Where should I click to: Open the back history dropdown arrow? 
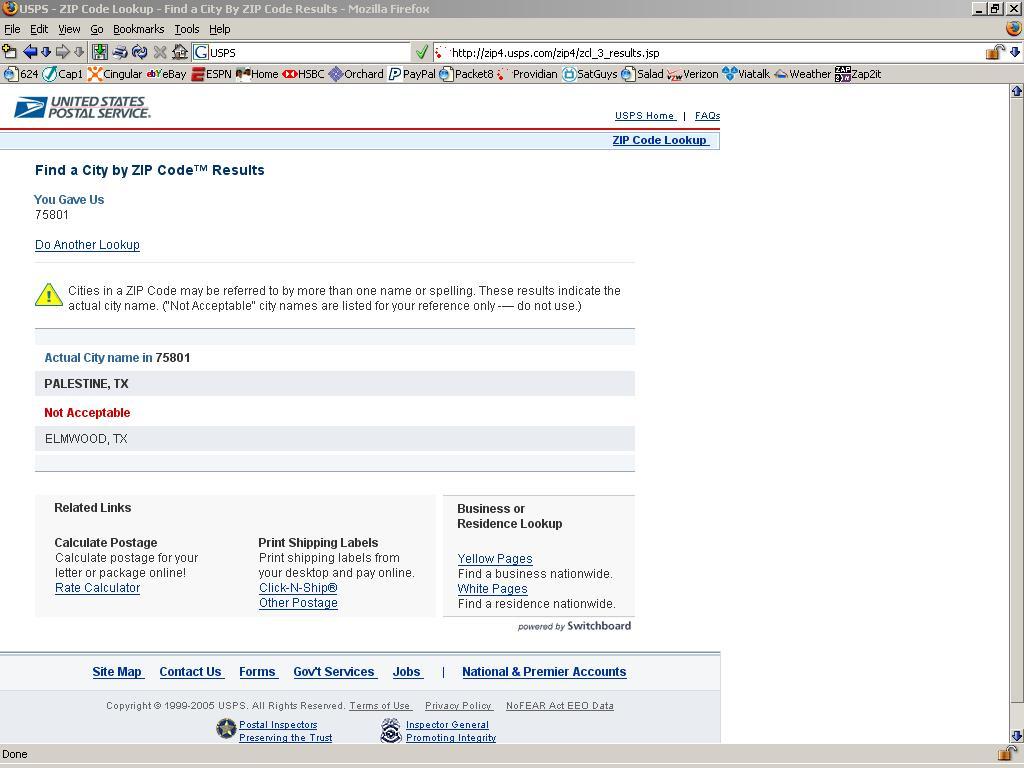pos(46,52)
